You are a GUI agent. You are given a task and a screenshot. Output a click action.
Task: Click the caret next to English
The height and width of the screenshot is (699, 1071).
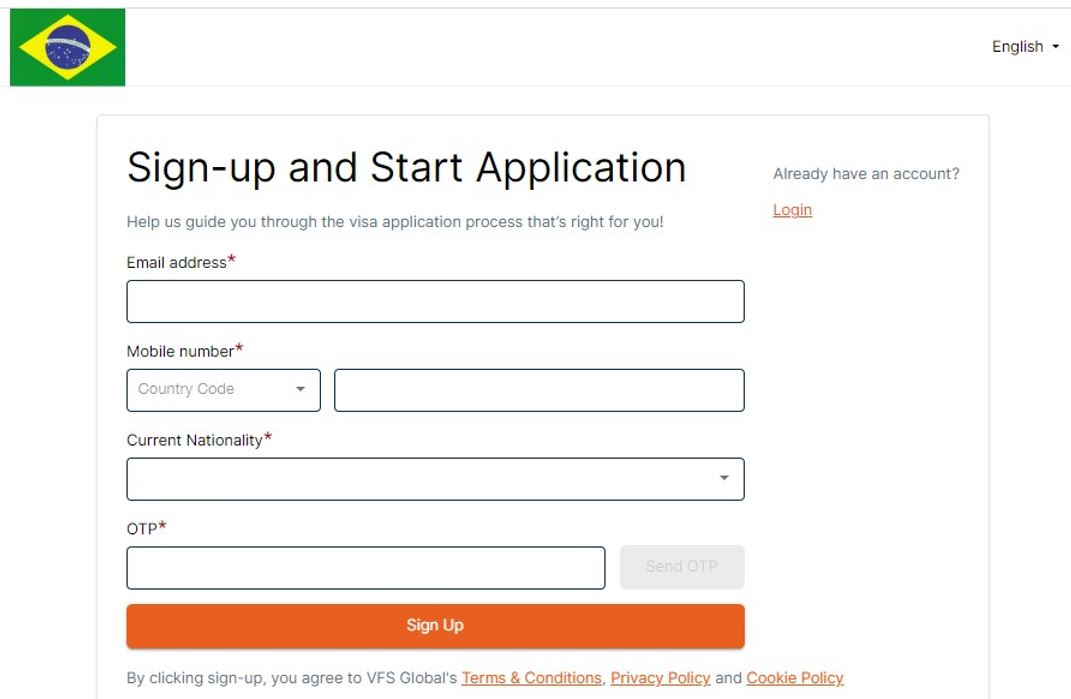[1053, 46]
